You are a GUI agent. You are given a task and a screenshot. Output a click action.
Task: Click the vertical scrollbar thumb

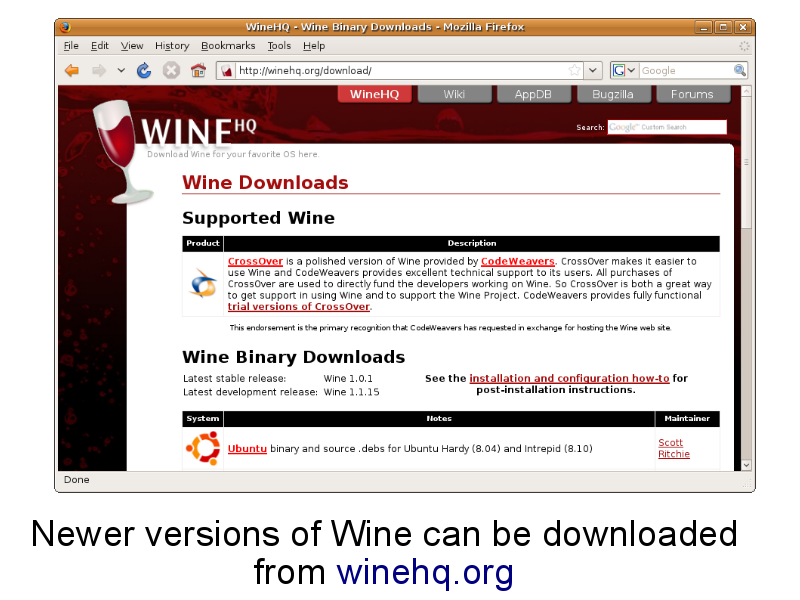(746, 163)
